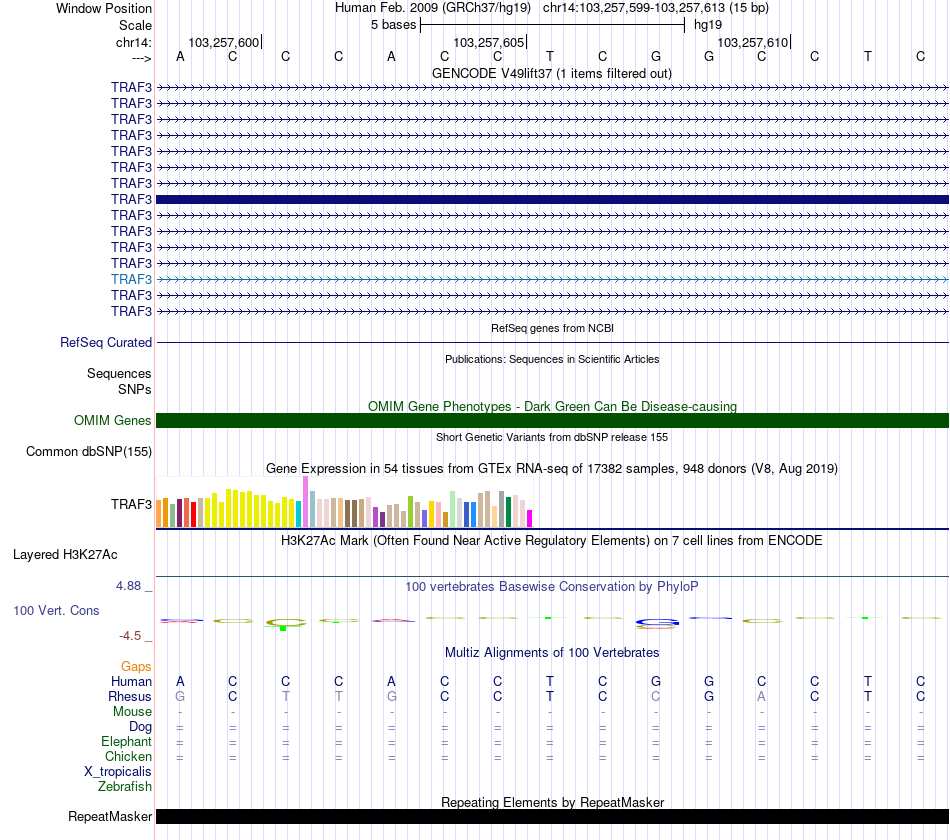Screen dimensions: 950x840
Task: Click the Zebrafish species label
Action: (125, 787)
